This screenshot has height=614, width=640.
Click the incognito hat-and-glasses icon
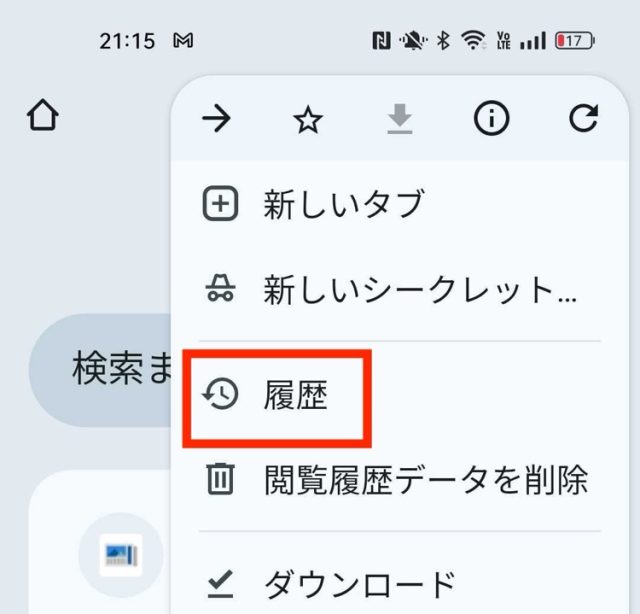[x=220, y=288]
